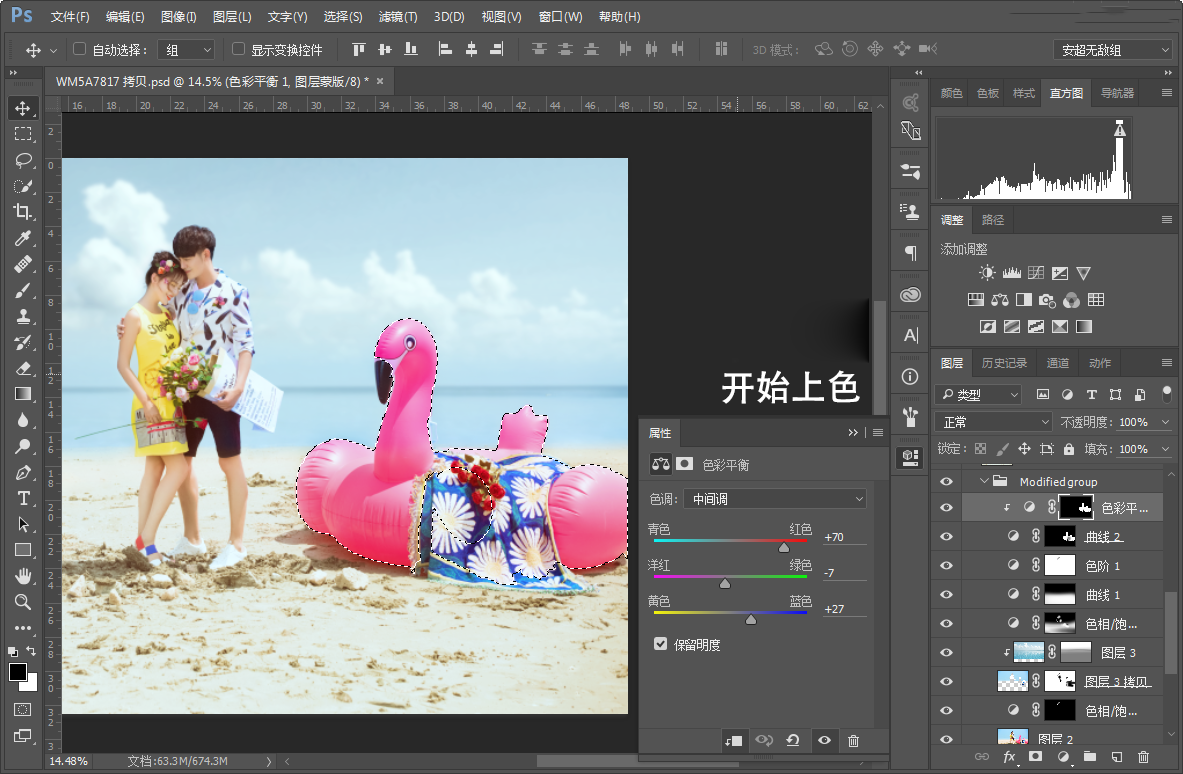Screen dimensions: 1183x774
Task: Switch to the 导航器 tab
Action: coord(1117,93)
